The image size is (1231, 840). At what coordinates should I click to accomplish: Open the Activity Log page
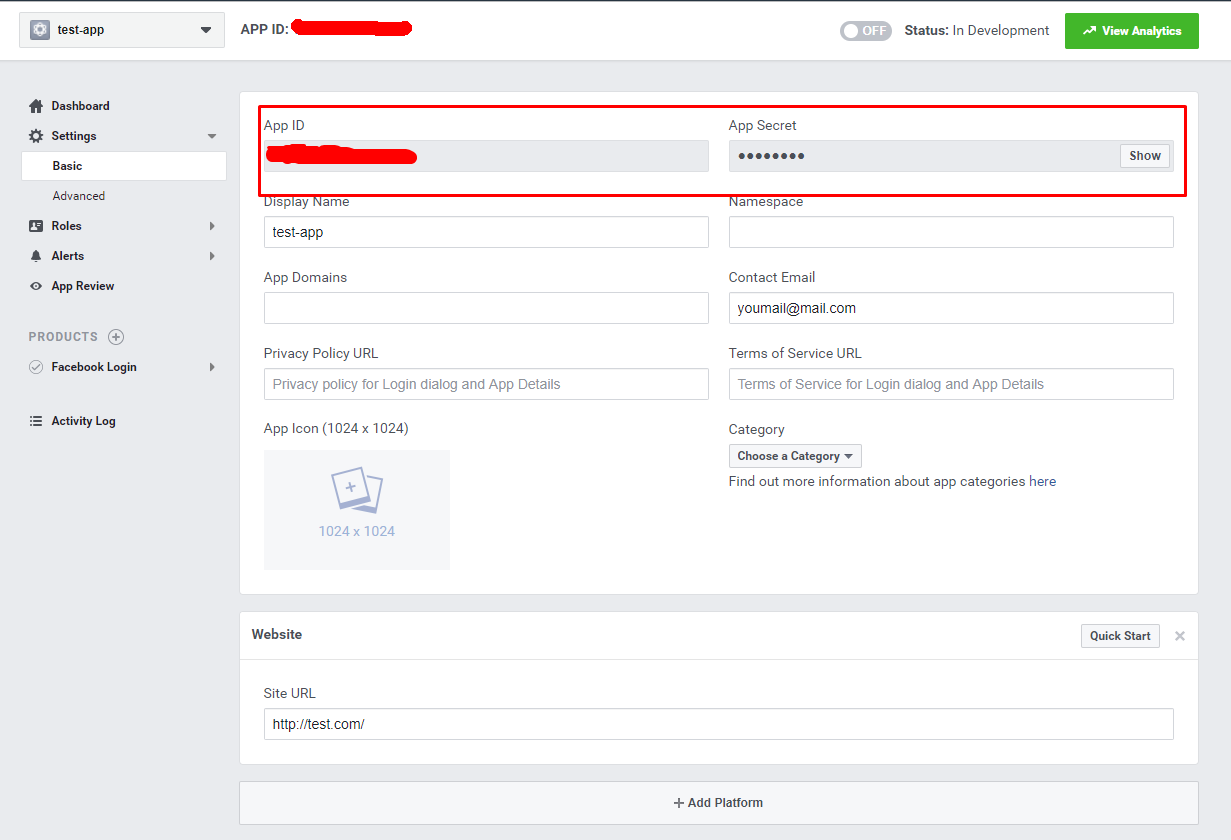84,421
